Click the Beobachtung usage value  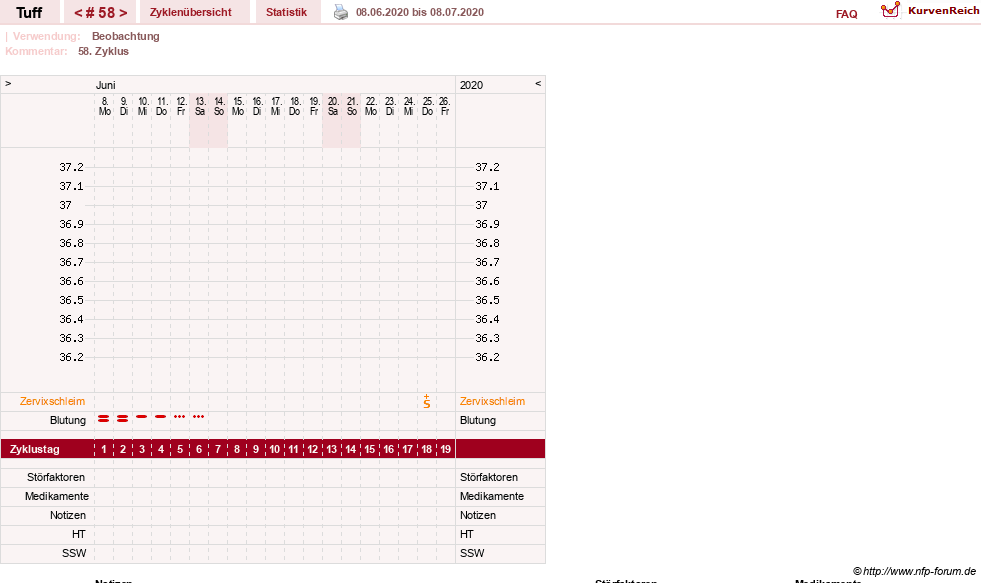(126, 36)
